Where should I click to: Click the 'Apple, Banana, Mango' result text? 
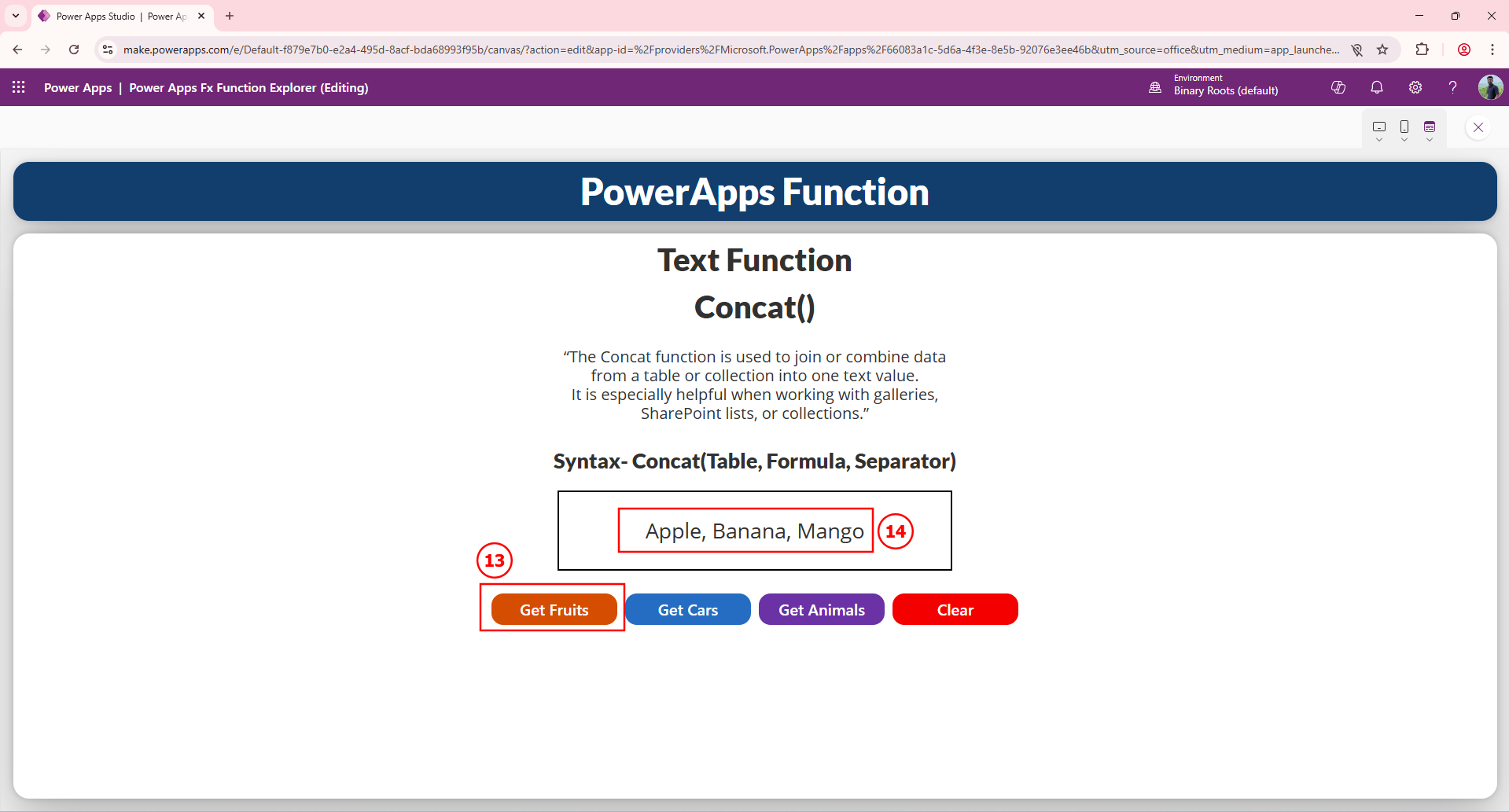(755, 531)
